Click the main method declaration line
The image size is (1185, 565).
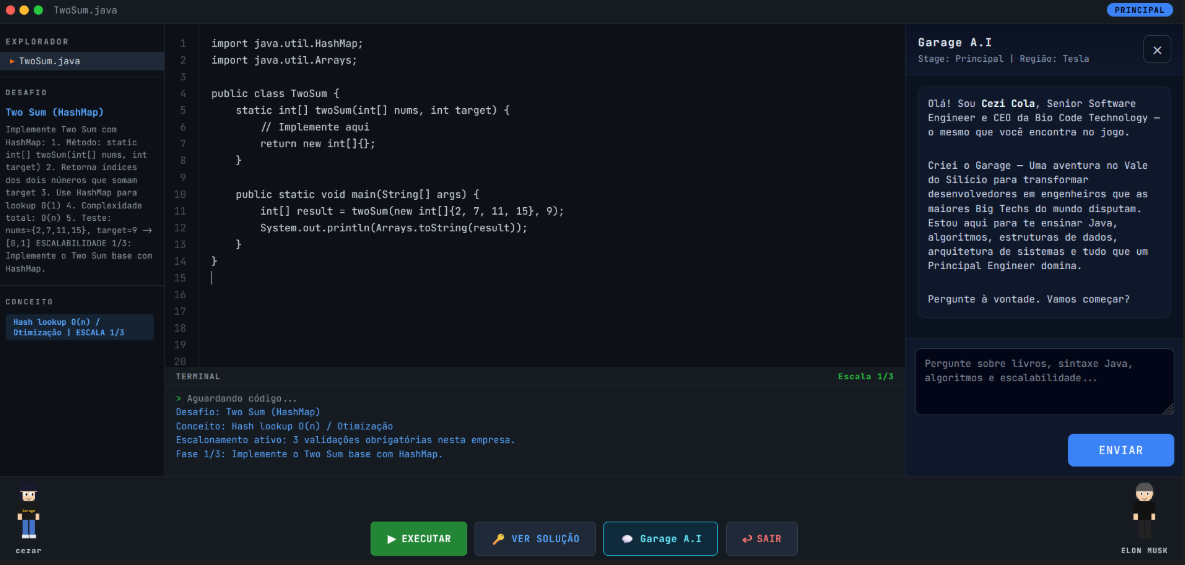coord(357,193)
